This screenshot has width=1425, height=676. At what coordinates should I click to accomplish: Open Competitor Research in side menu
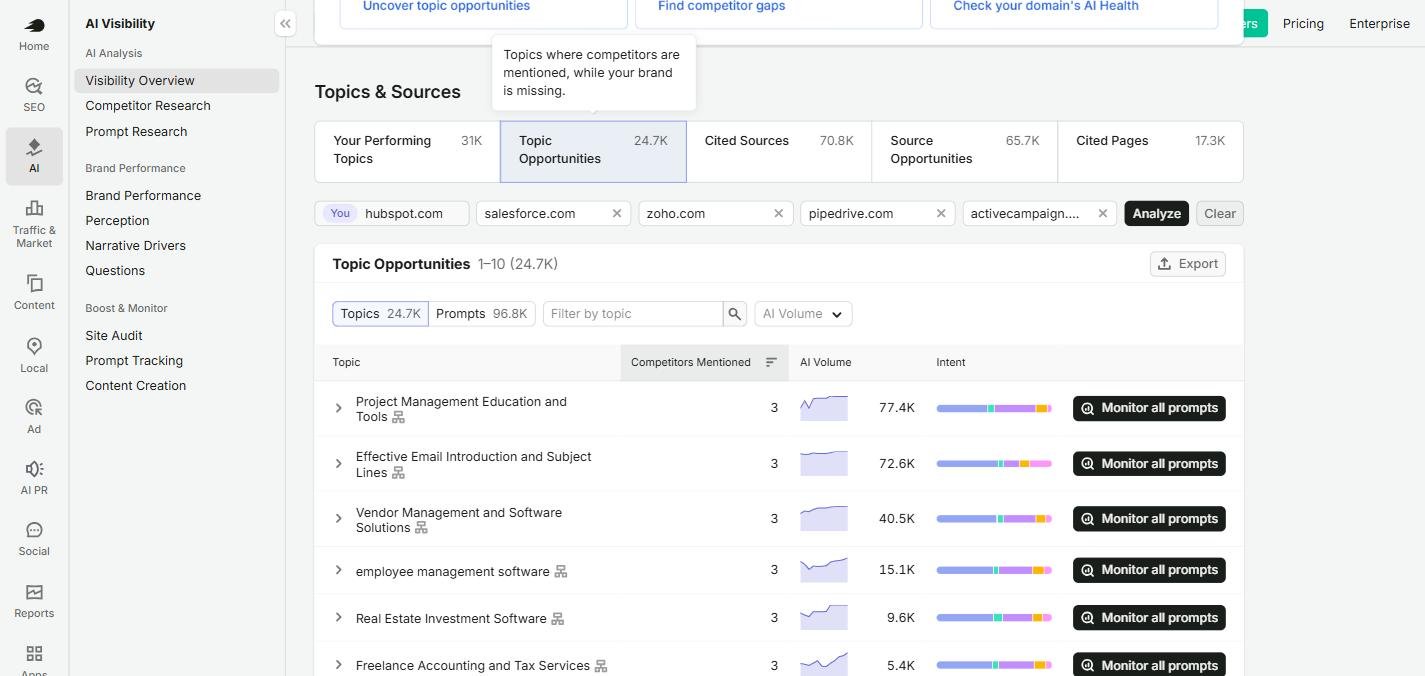click(x=148, y=106)
